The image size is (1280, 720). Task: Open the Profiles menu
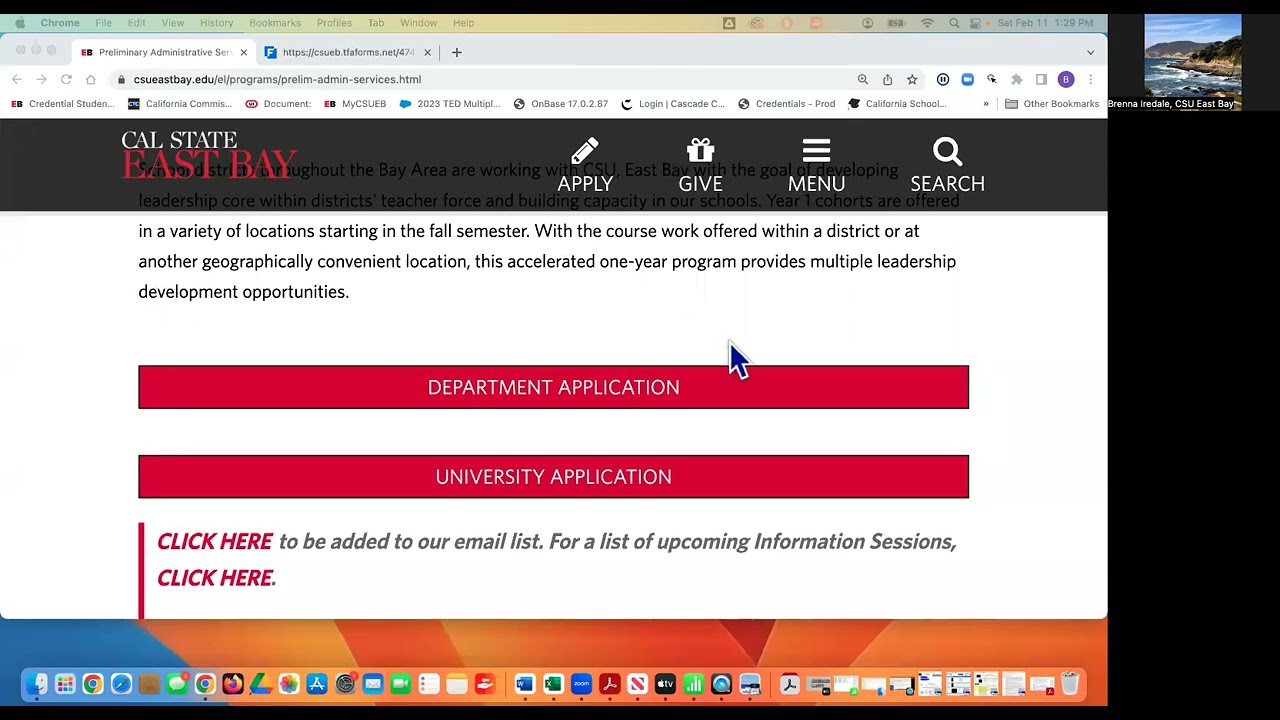pyautogui.click(x=334, y=23)
